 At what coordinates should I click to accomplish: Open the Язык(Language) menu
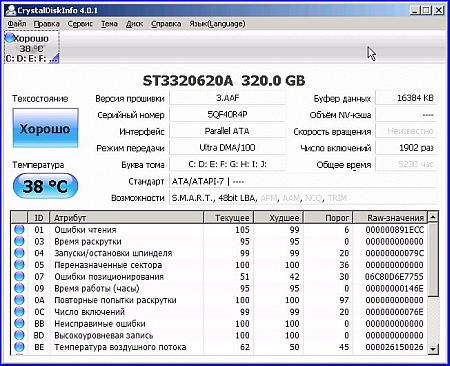(217, 24)
